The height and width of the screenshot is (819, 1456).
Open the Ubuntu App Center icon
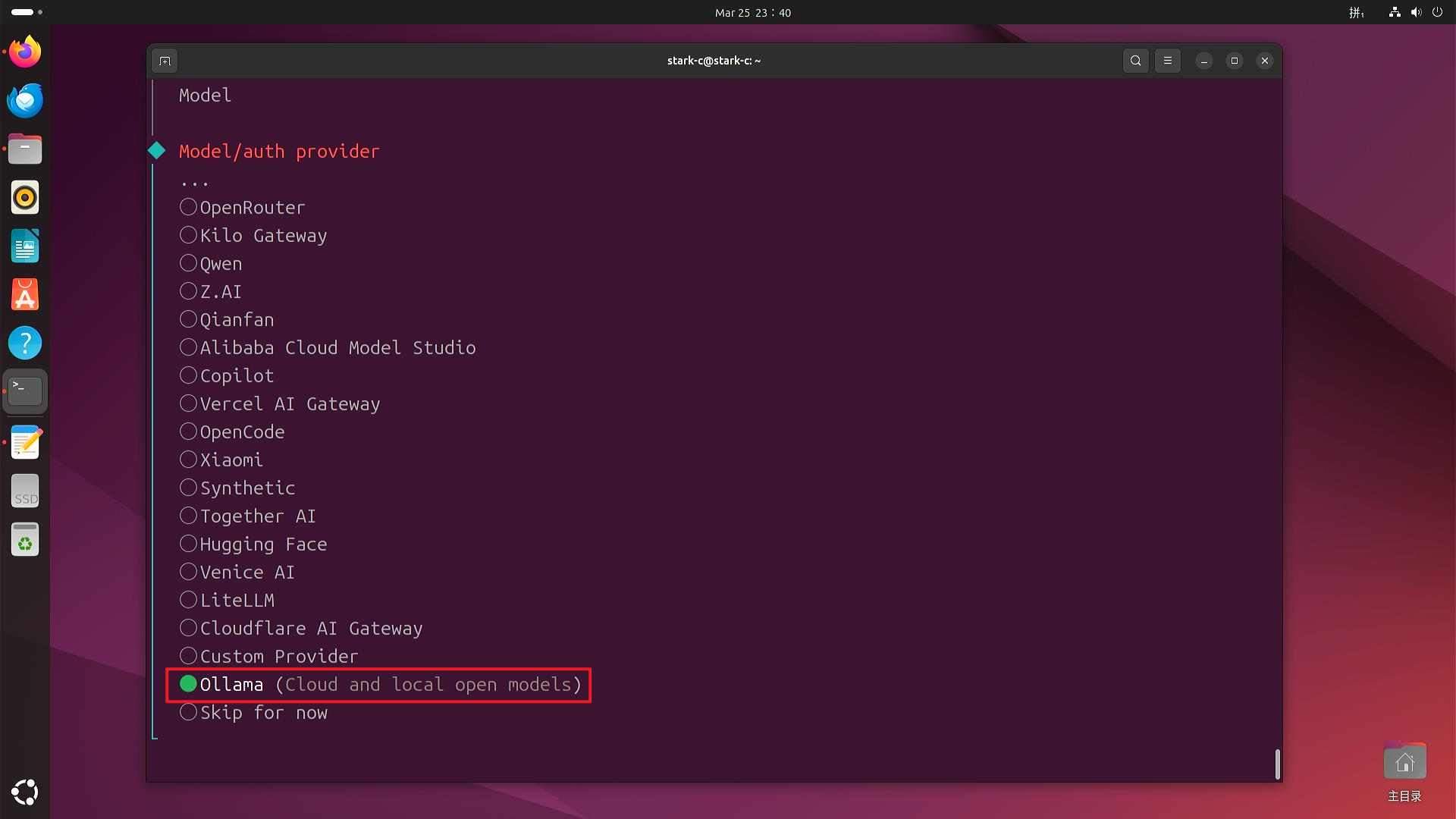[x=25, y=294]
